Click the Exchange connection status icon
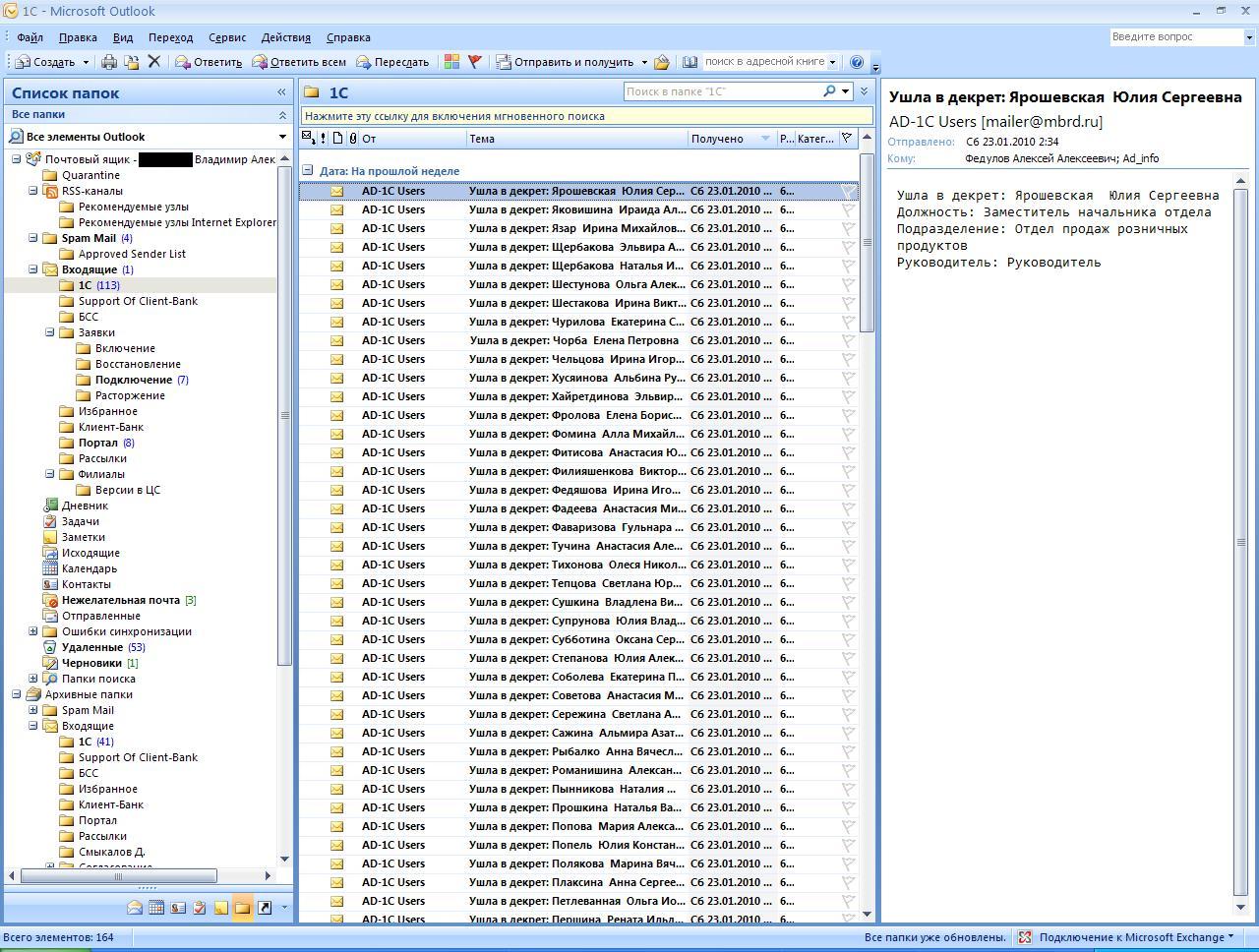Viewport: 1259px width, 952px height. click(x=1024, y=937)
